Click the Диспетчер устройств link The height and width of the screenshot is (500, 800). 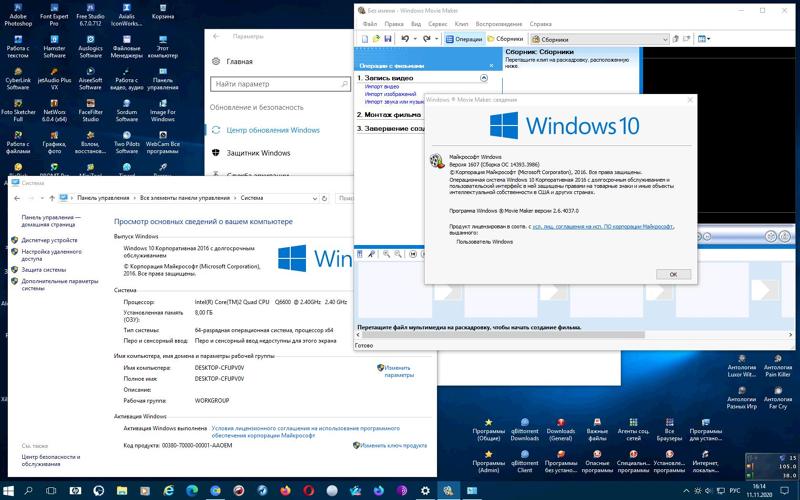click(x=49, y=240)
